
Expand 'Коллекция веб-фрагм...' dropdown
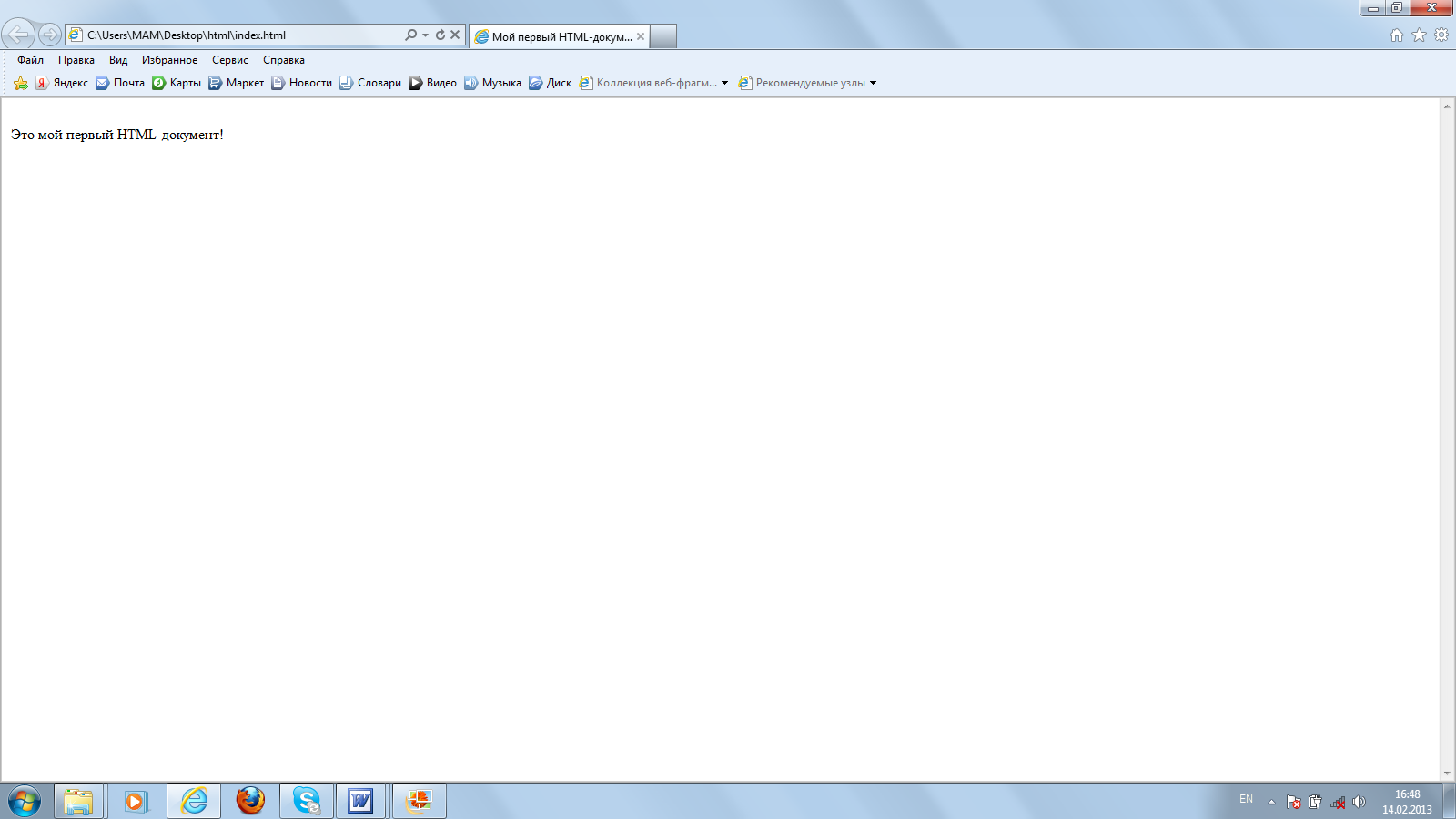pyautogui.click(x=725, y=83)
